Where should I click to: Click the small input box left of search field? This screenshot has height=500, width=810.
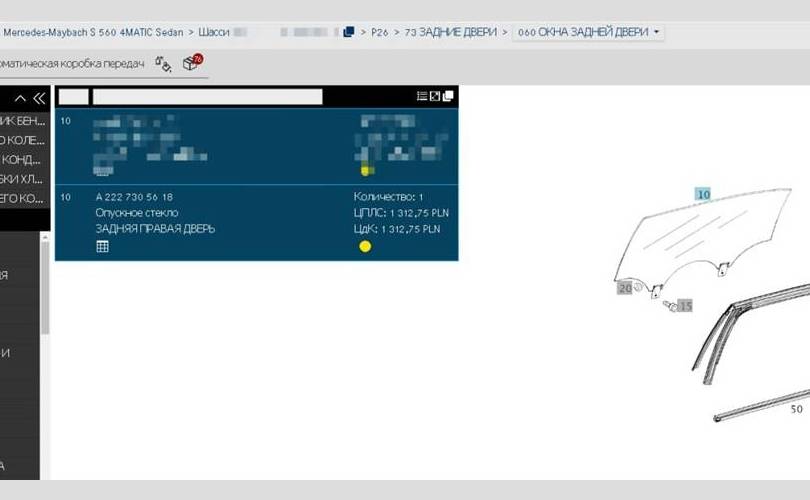tap(73, 97)
